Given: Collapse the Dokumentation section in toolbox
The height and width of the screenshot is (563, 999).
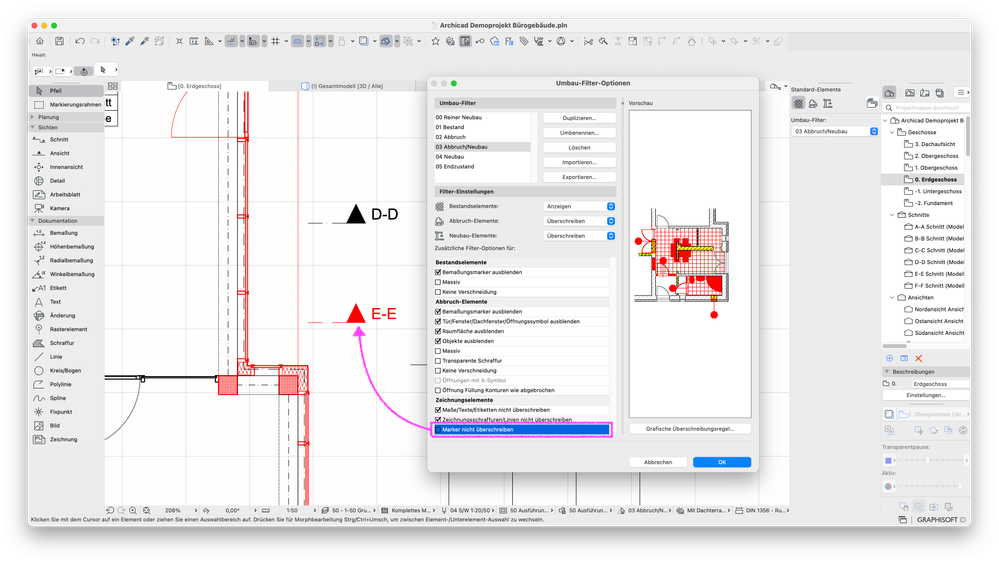Looking at the screenshot, I should (33, 221).
